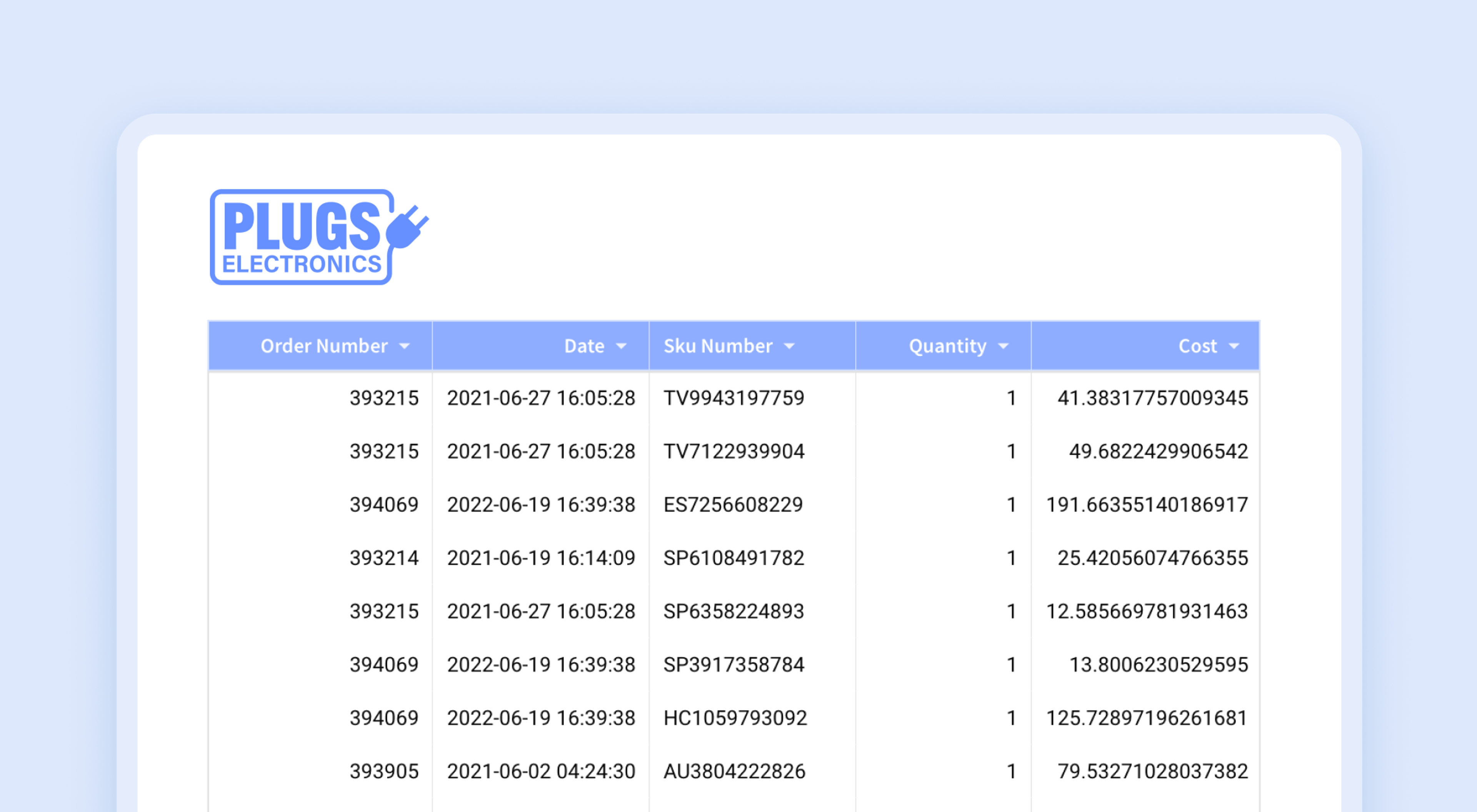
Task: Select cost value 191.66355140186917
Action: 1147,504
